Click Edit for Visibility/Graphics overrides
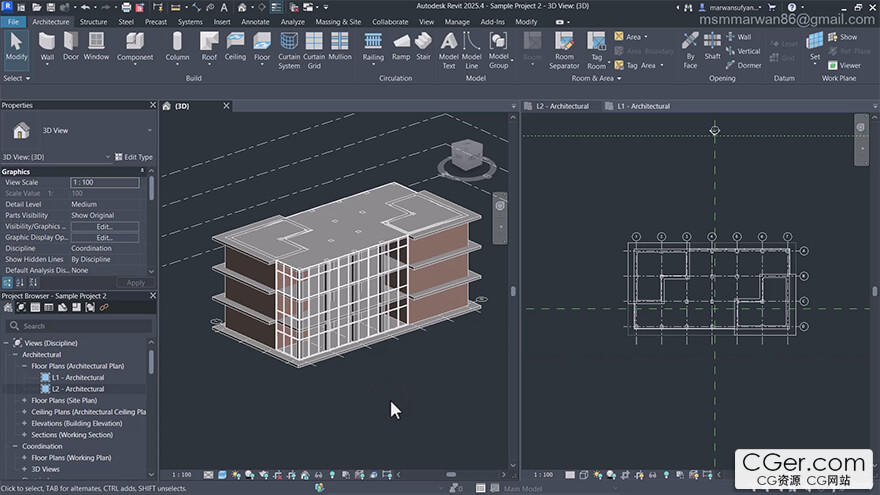This screenshot has height=495, width=880. (x=104, y=227)
